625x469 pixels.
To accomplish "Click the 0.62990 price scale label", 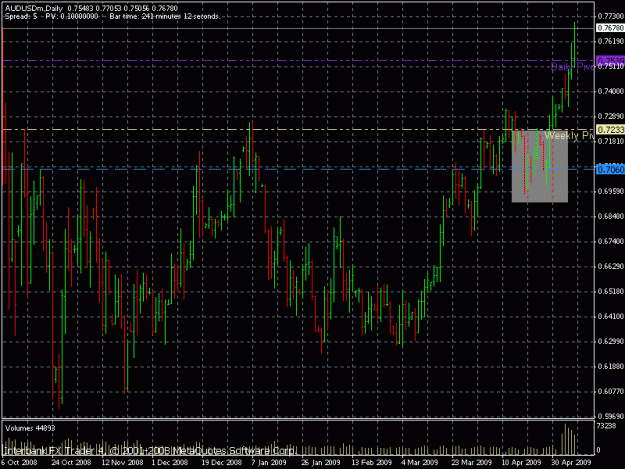I will pos(611,341).
